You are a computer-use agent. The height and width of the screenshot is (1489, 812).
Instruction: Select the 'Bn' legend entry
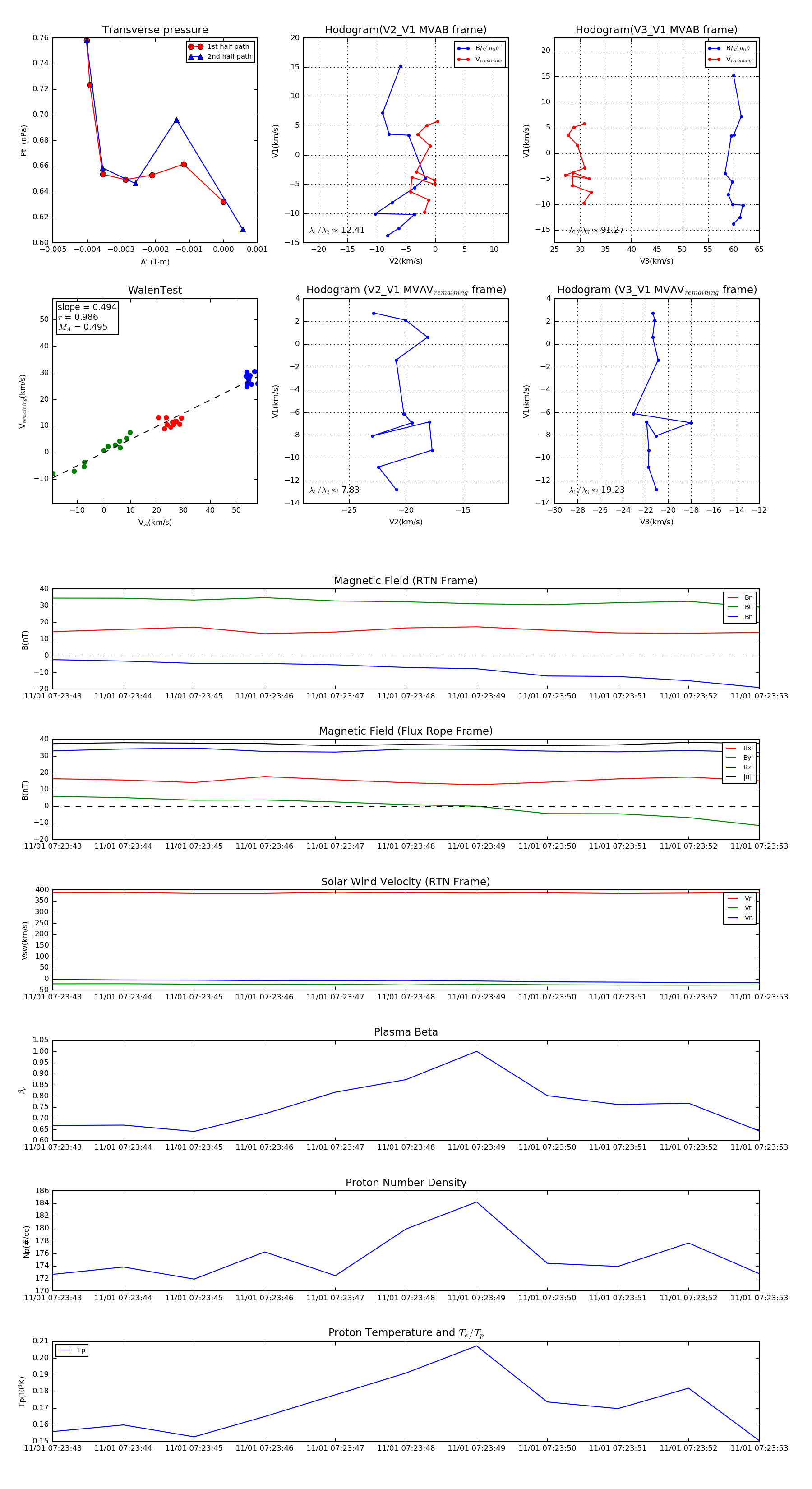[x=740, y=617]
